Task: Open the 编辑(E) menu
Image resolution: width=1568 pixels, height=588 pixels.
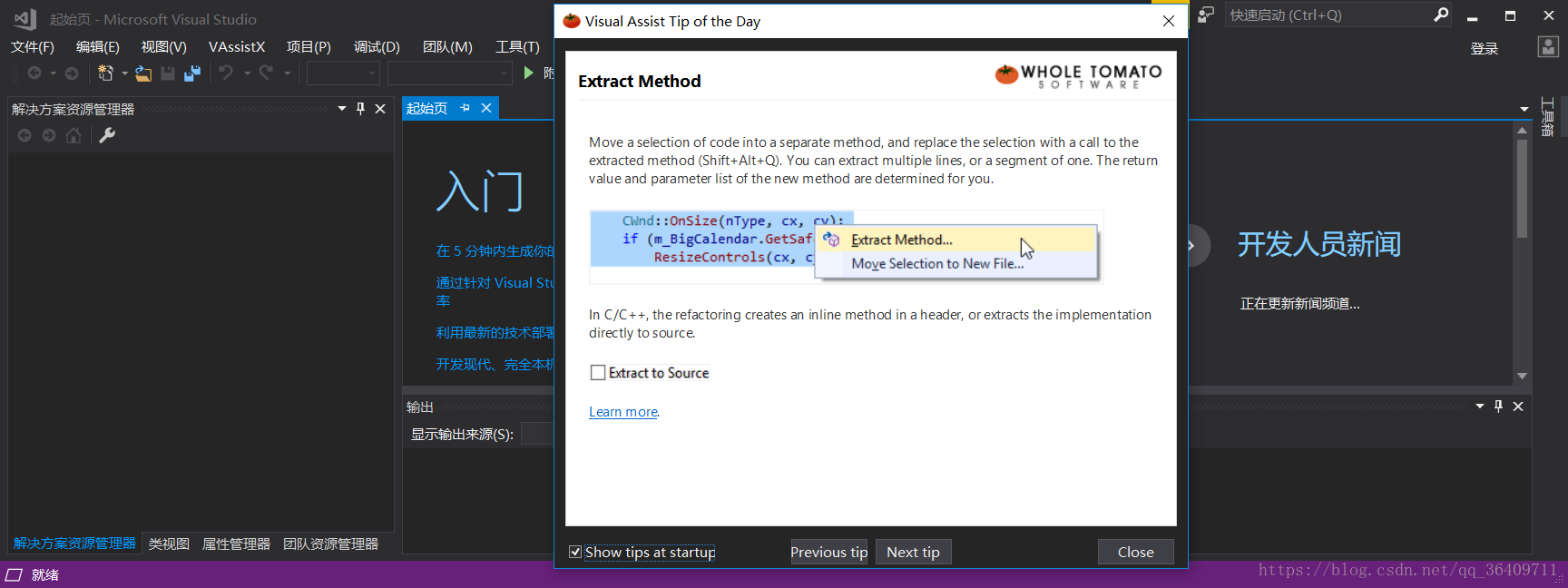Action: click(x=97, y=47)
